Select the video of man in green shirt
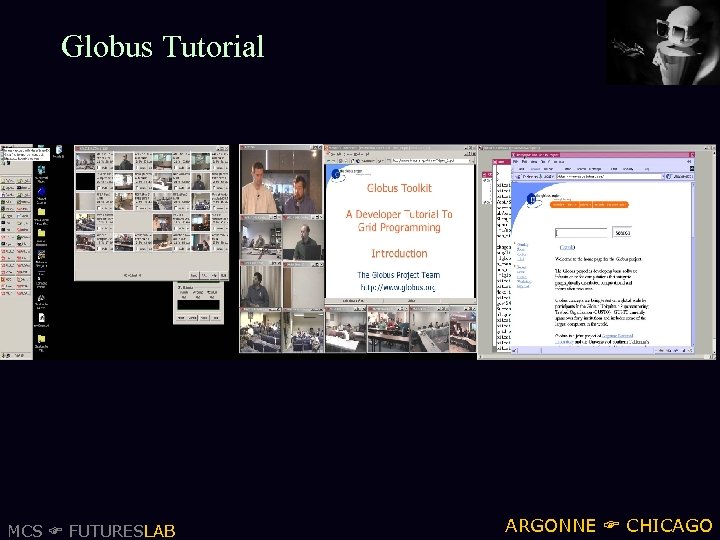The height and width of the screenshot is (540, 720). point(303,240)
